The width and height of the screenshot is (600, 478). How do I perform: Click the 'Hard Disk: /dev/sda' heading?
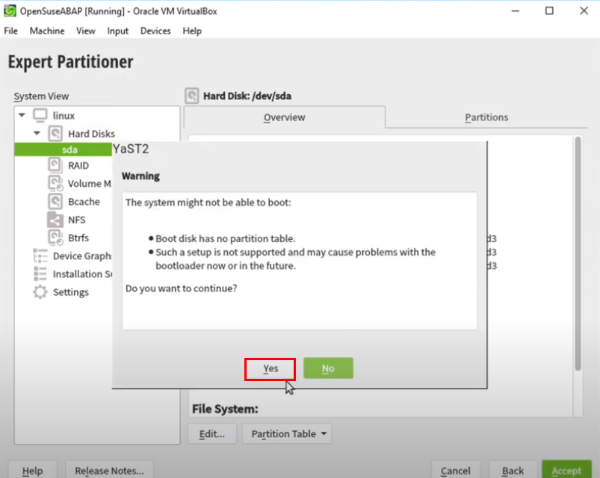pyautogui.click(x=247, y=96)
